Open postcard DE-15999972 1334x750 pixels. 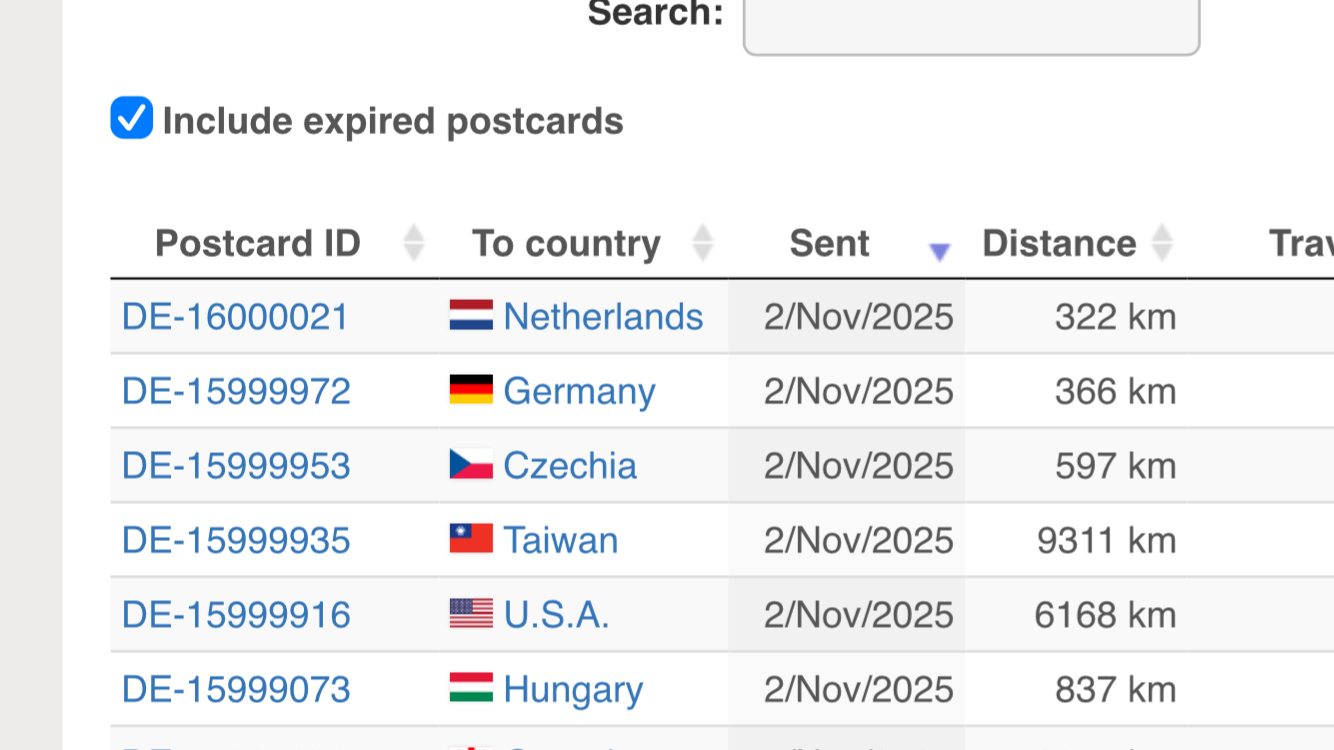pyautogui.click(x=236, y=391)
